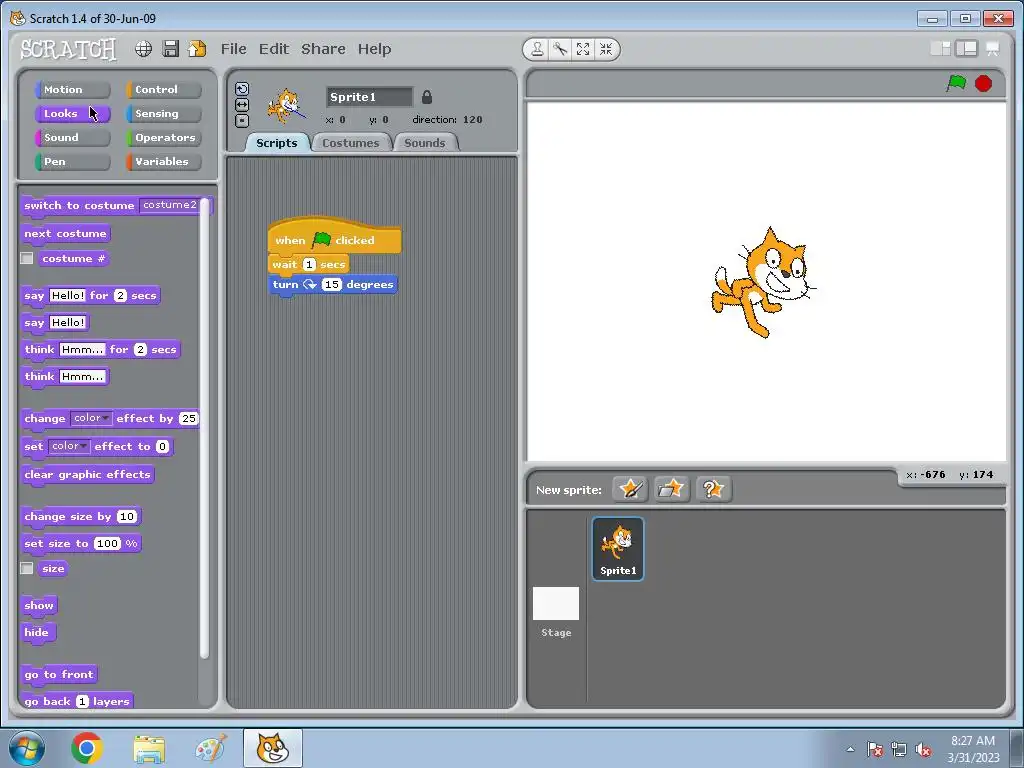1024x768 pixels.
Task: Set rotation style to can rotate
Action: (242, 89)
